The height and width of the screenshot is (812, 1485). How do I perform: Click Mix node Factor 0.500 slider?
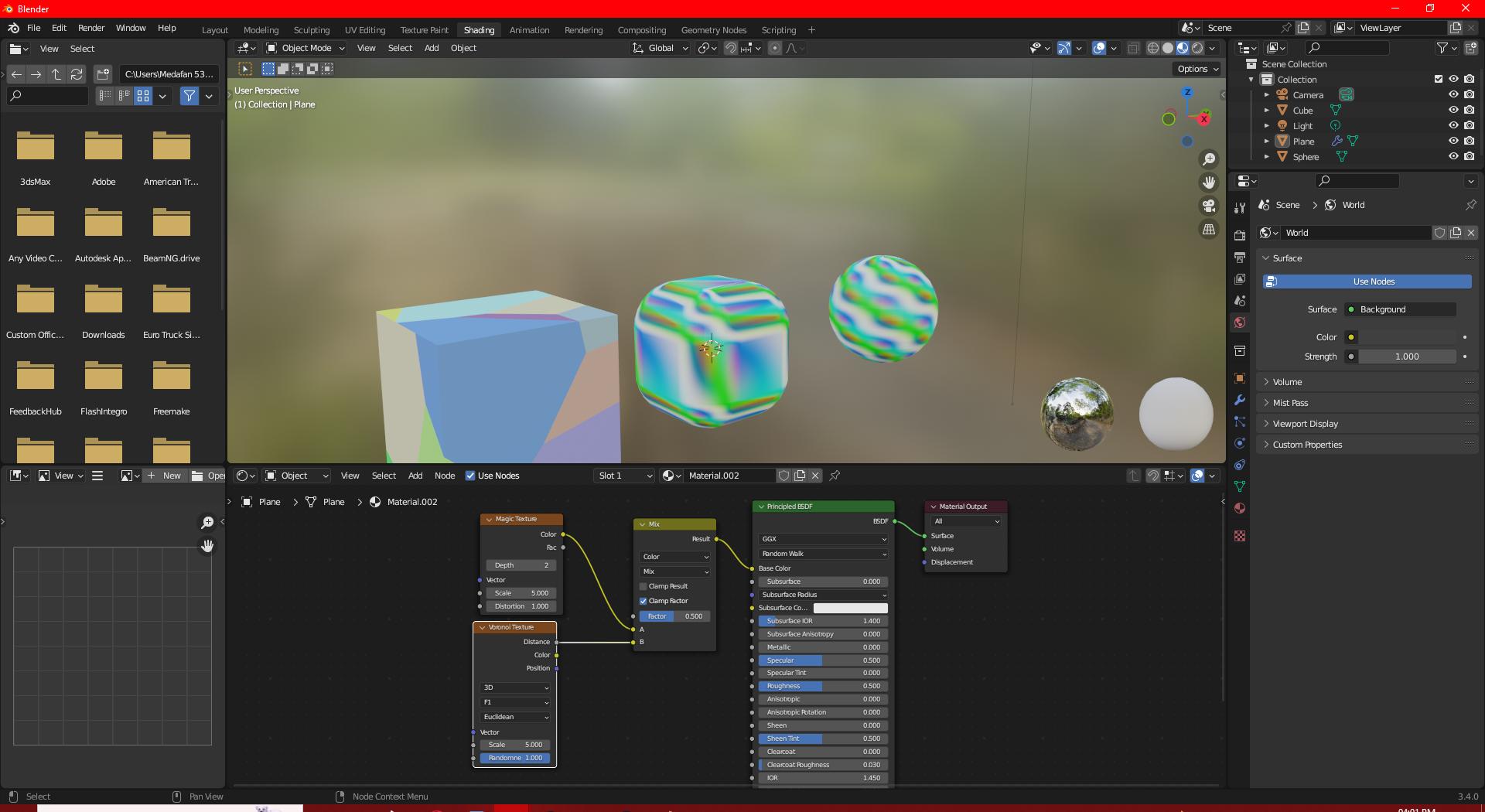pos(675,616)
